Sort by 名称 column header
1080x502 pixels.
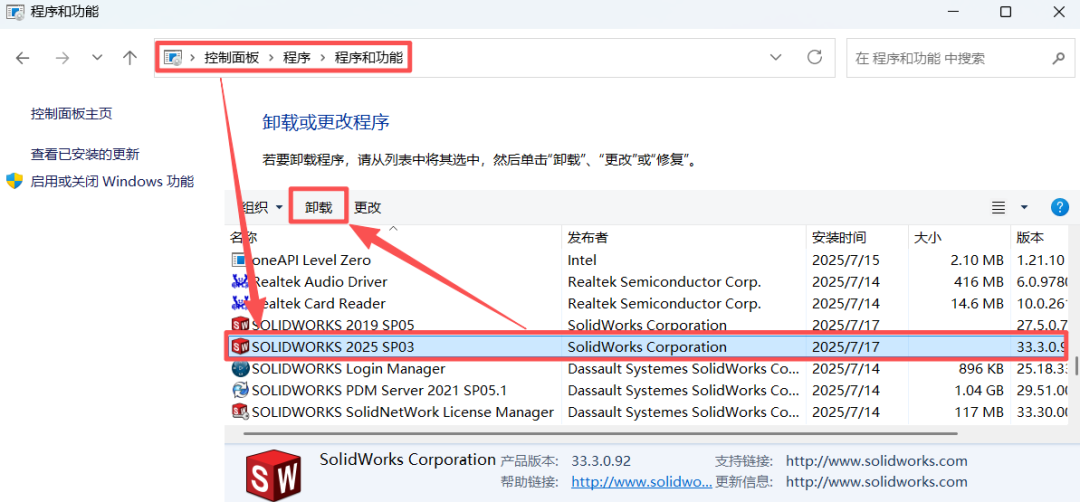point(242,238)
